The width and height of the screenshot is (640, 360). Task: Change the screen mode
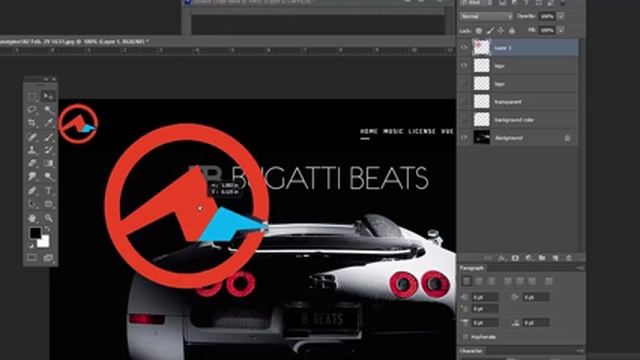(48, 258)
